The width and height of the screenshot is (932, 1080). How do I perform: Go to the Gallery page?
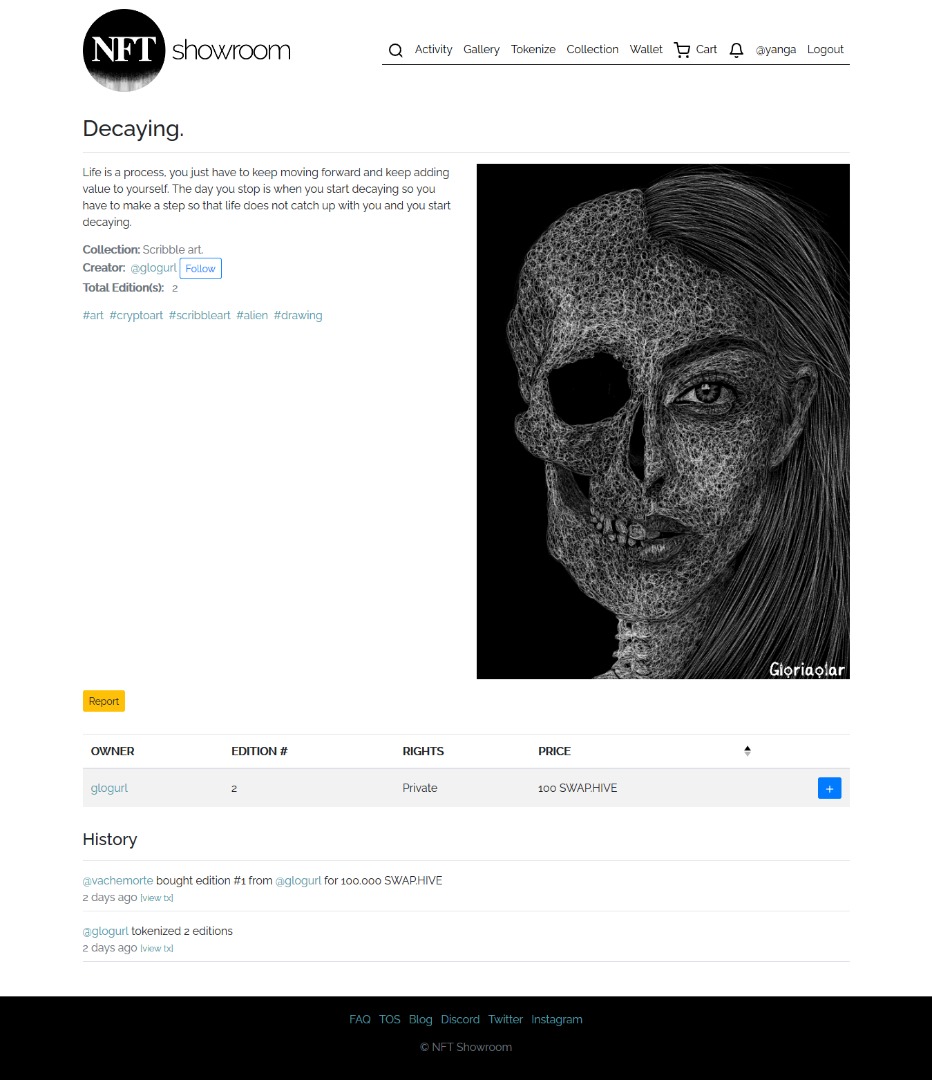pyautogui.click(x=481, y=50)
